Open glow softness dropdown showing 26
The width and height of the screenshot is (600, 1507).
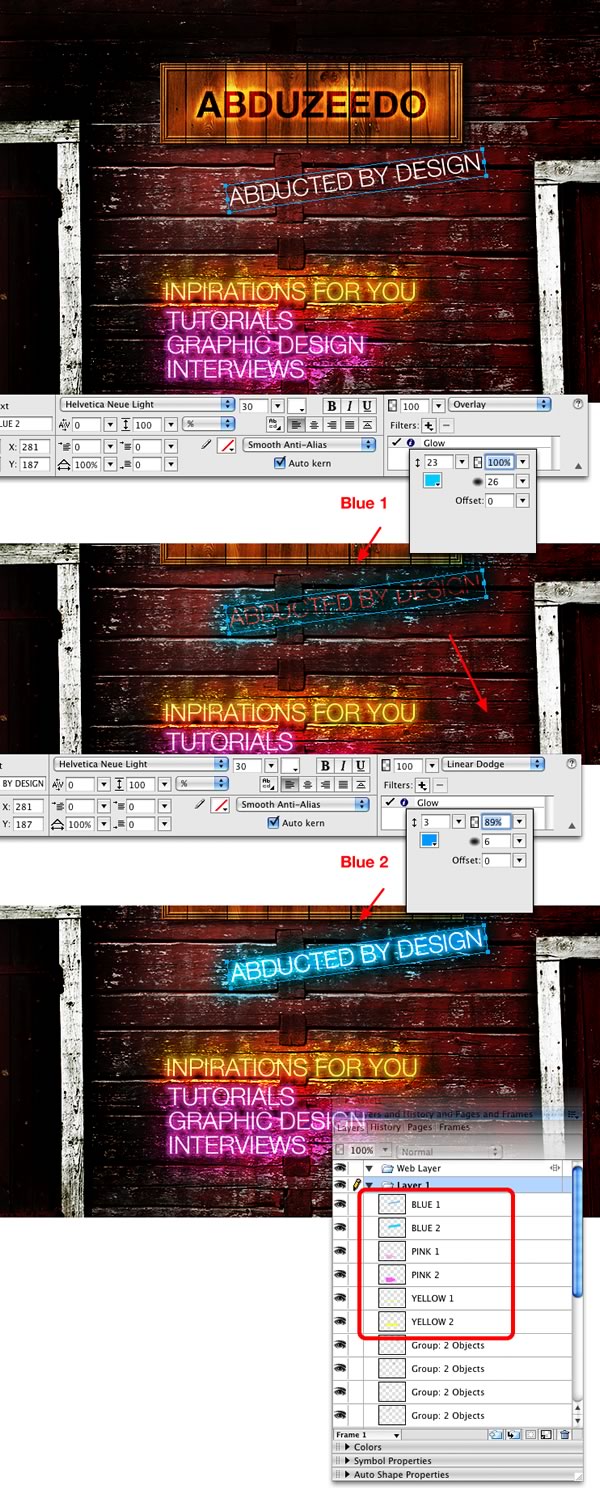[523, 481]
